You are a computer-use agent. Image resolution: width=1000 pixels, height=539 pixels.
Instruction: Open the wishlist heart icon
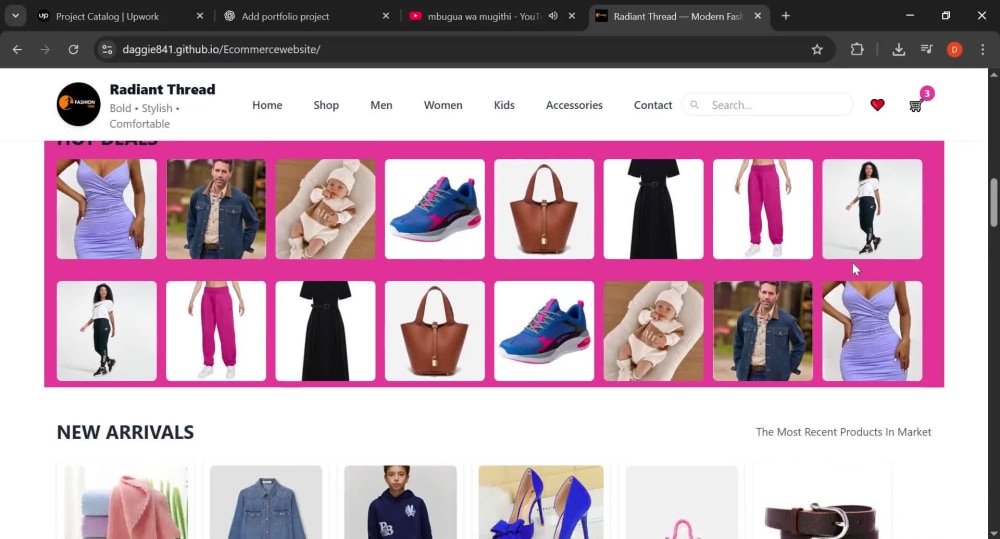(877, 105)
